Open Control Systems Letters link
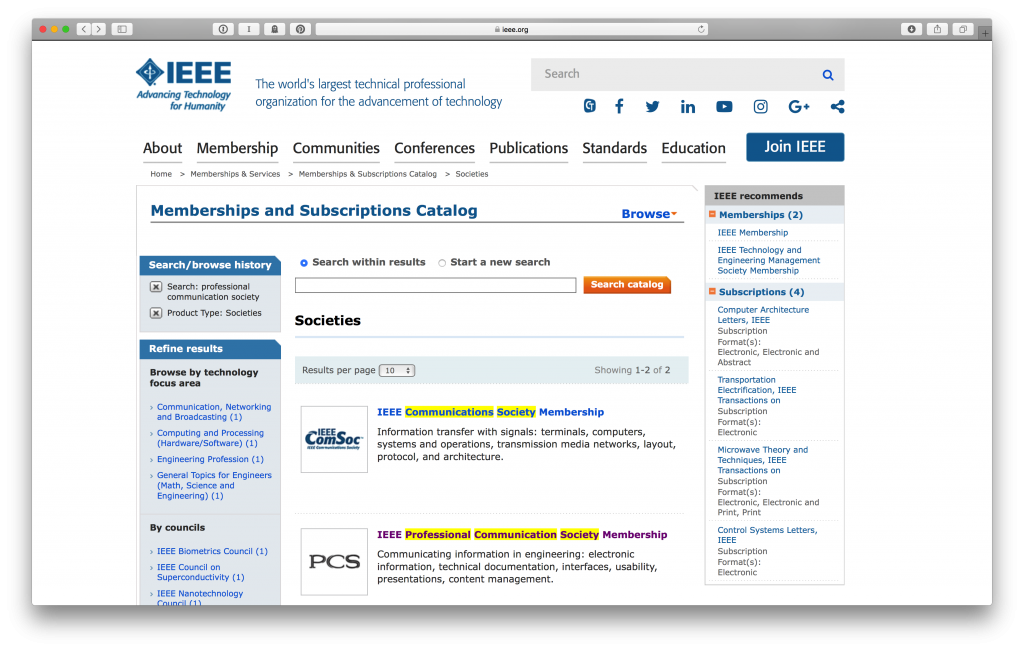The height and width of the screenshot is (651, 1024). (767, 535)
